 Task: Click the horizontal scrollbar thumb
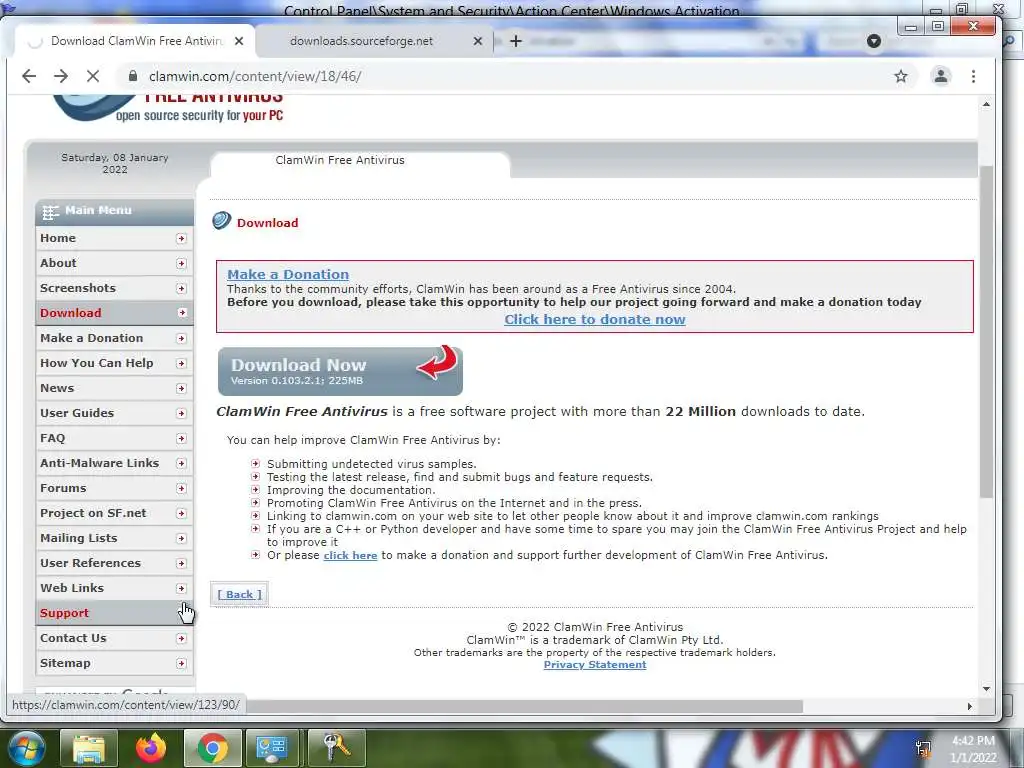[x=524, y=707]
